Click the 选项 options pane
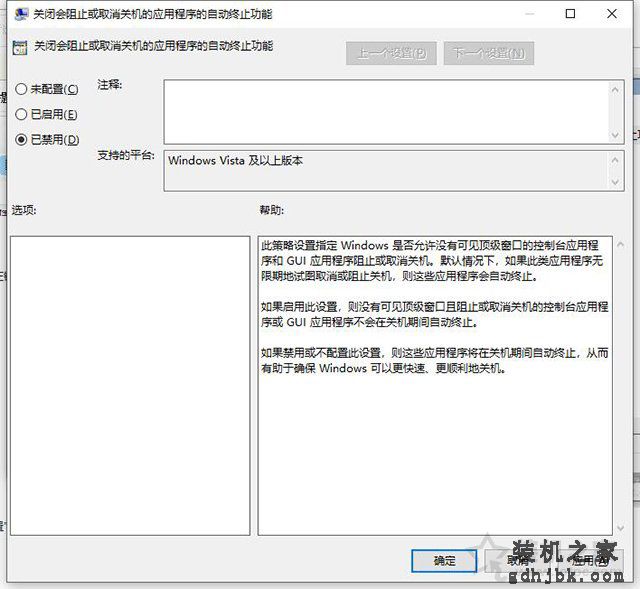The height and width of the screenshot is (589, 640). tap(130, 386)
